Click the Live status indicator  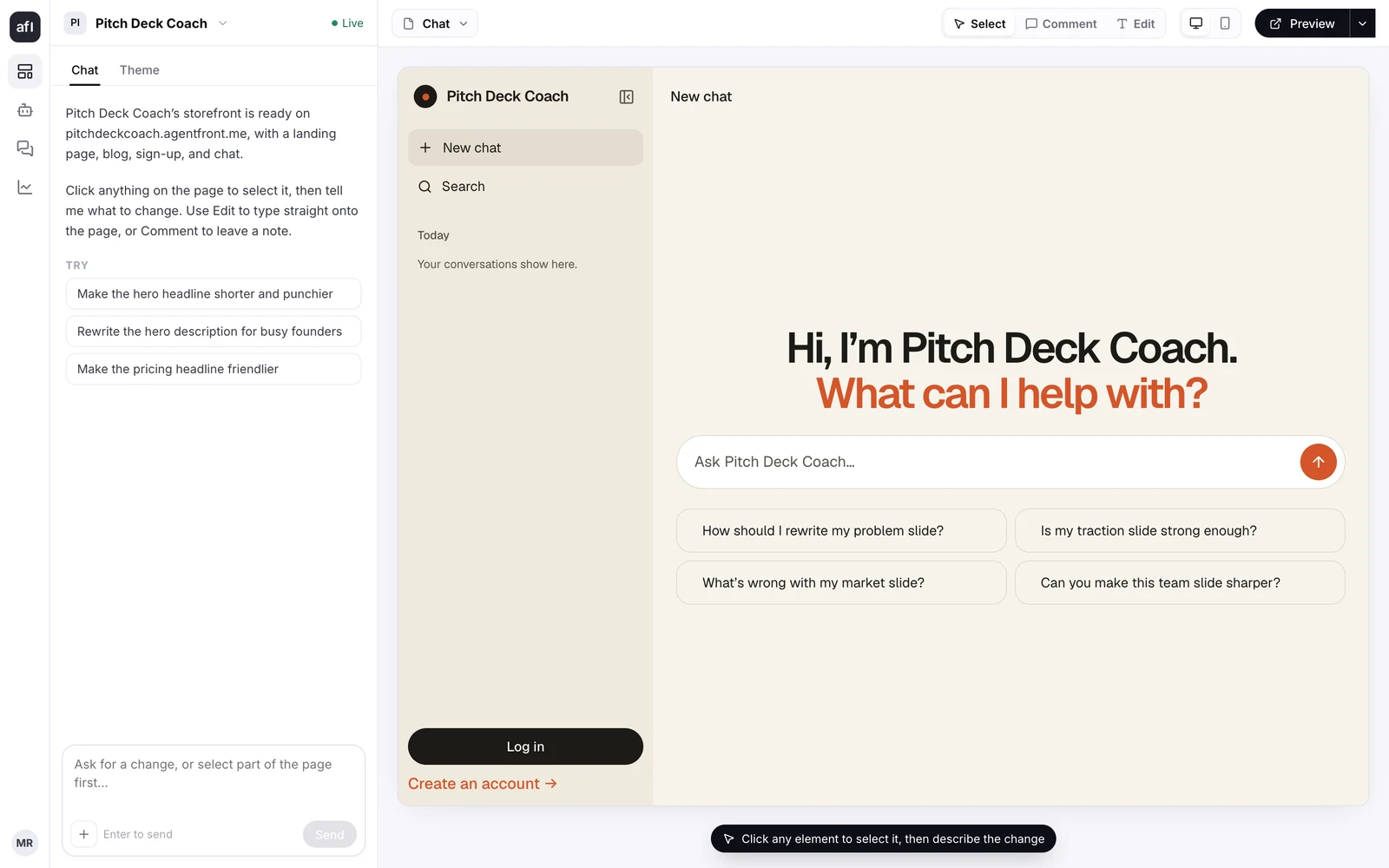tap(347, 23)
